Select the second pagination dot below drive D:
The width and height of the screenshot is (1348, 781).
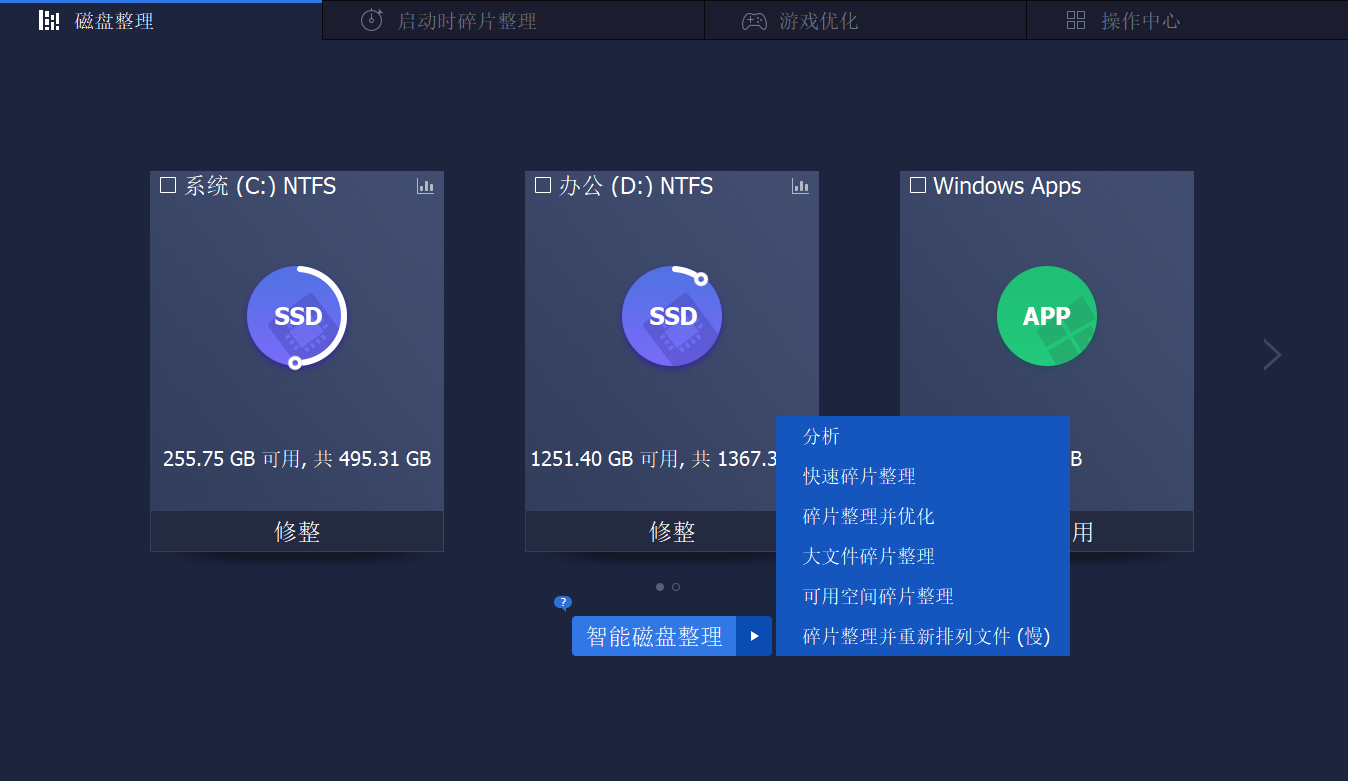pyautogui.click(x=675, y=587)
